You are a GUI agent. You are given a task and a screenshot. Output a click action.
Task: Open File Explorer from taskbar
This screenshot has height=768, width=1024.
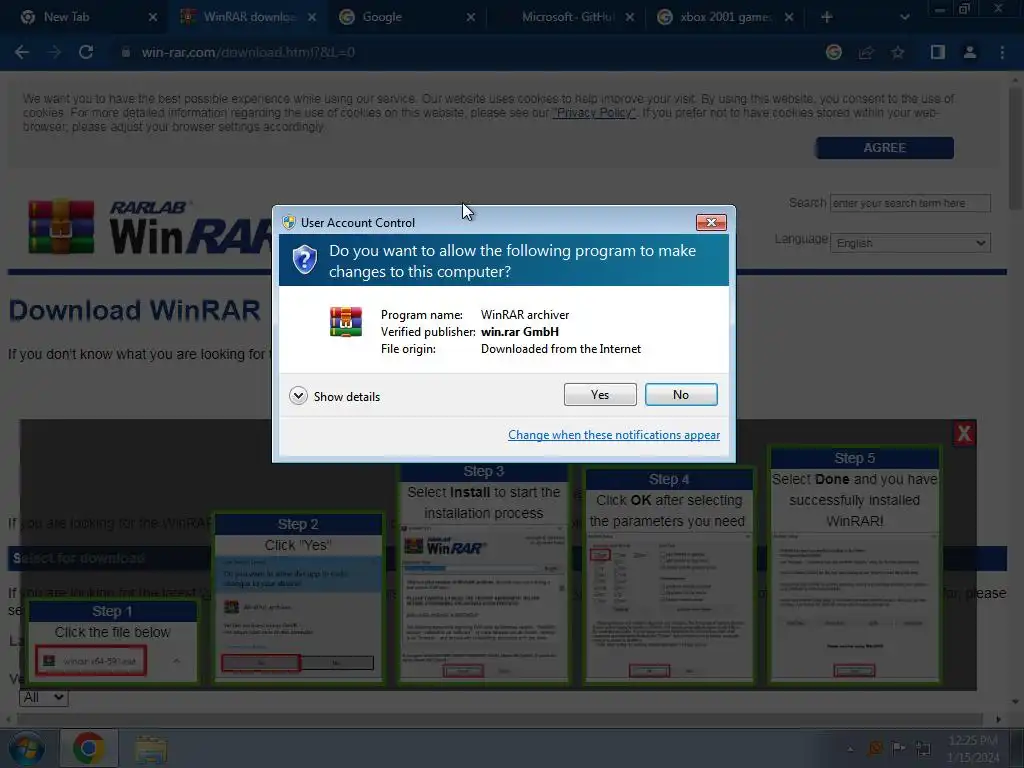151,749
